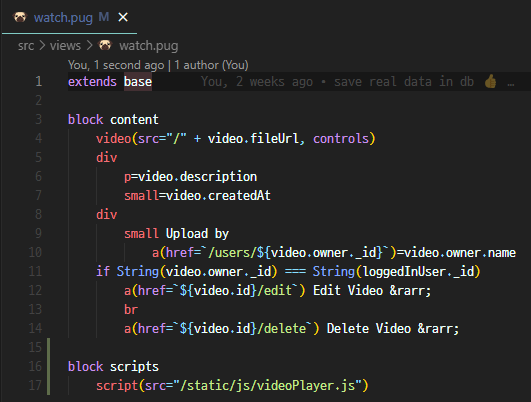The height and width of the screenshot is (402, 531).
Task: Click the 'div' tag on line 8
Action: 107,214
